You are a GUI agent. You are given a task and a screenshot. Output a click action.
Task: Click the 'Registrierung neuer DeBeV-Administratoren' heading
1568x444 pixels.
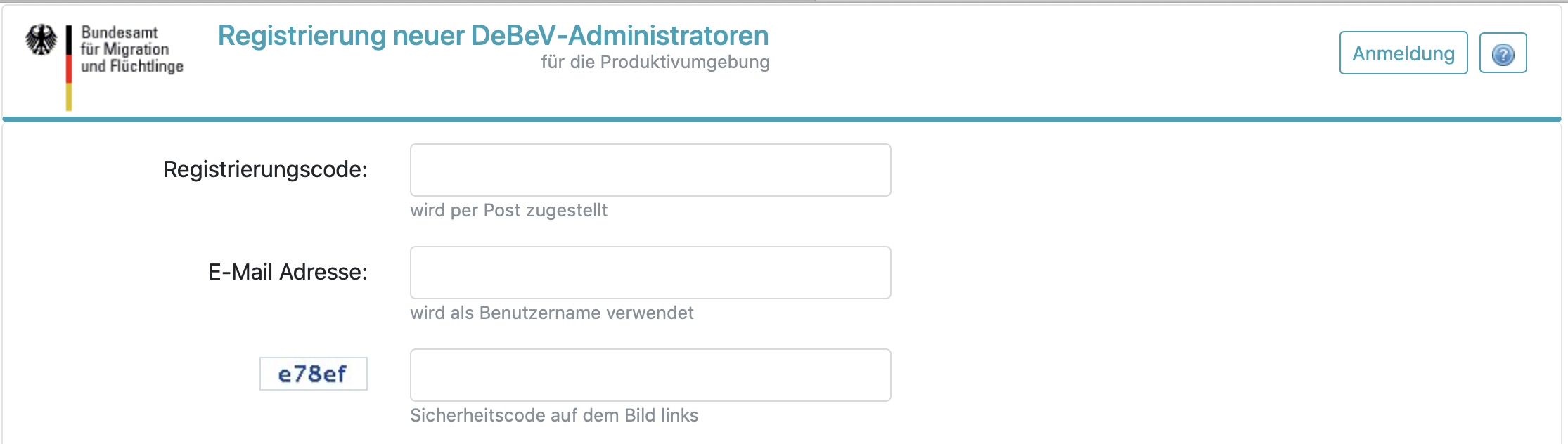(x=493, y=35)
